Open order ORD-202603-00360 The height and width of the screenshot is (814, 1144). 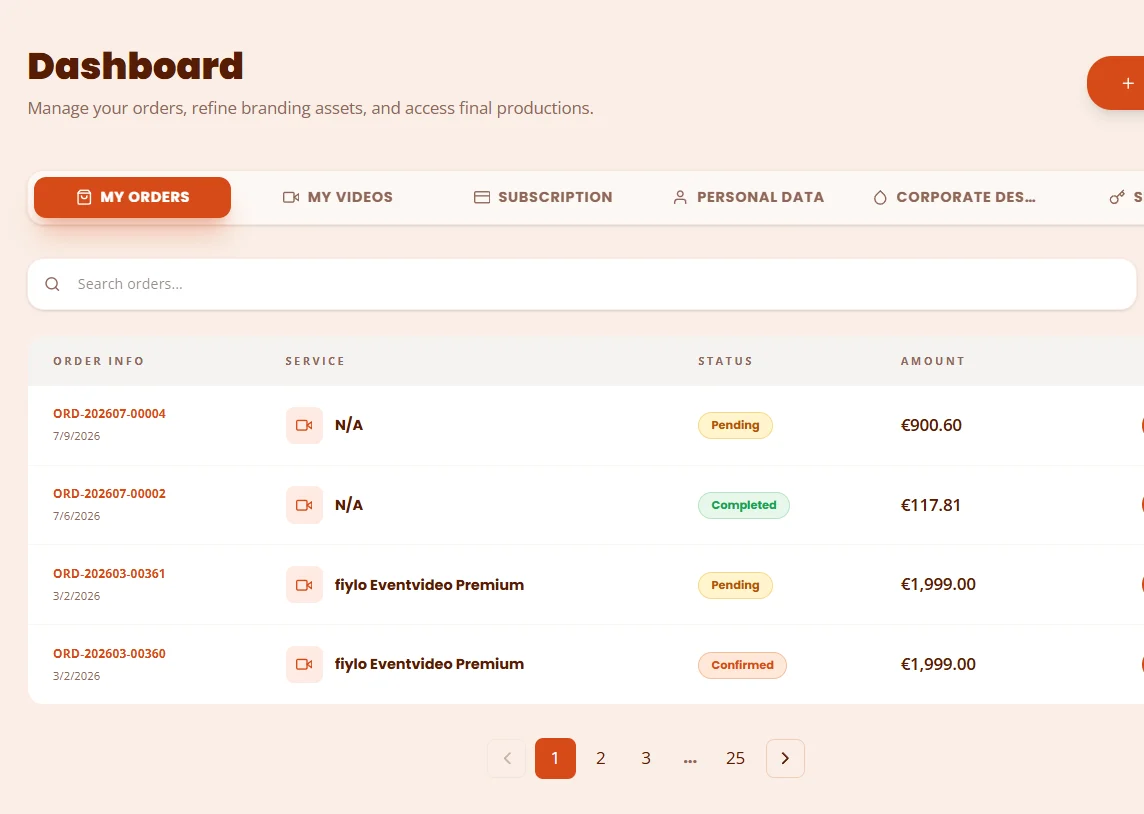[109, 654]
